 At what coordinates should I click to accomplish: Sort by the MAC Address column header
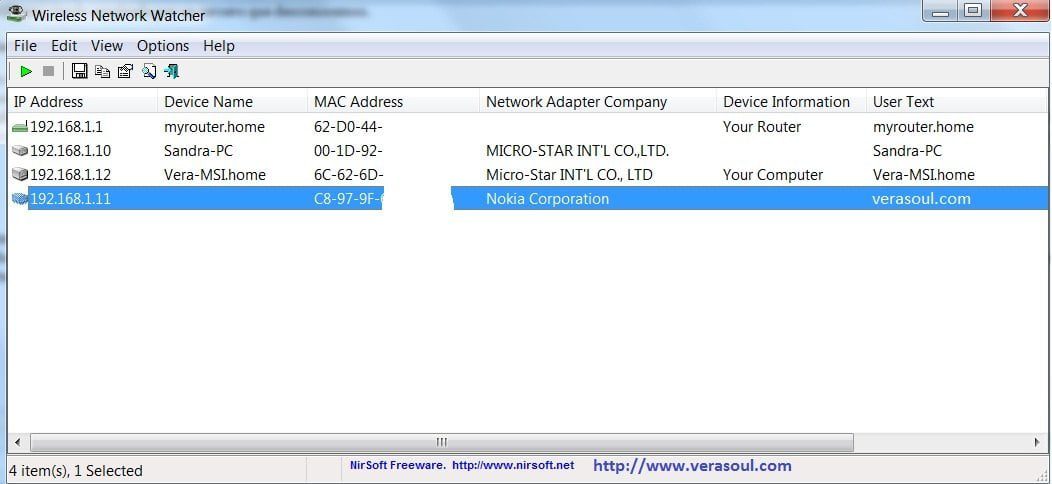click(x=358, y=102)
